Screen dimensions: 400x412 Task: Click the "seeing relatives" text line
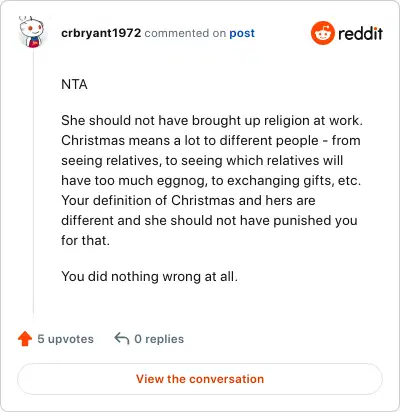[202, 160]
